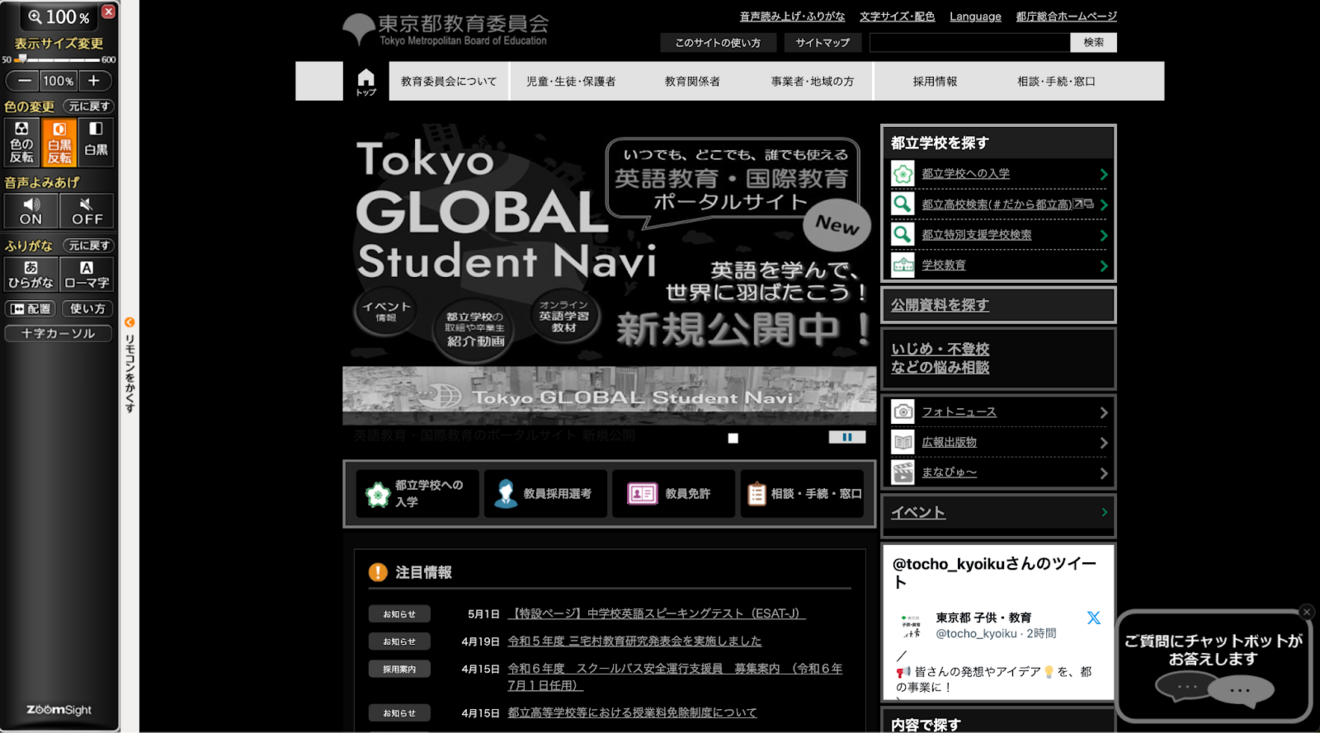Toggle the 十字カーソル crosshair cursor

pyautogui.click(x=59, y=333)
